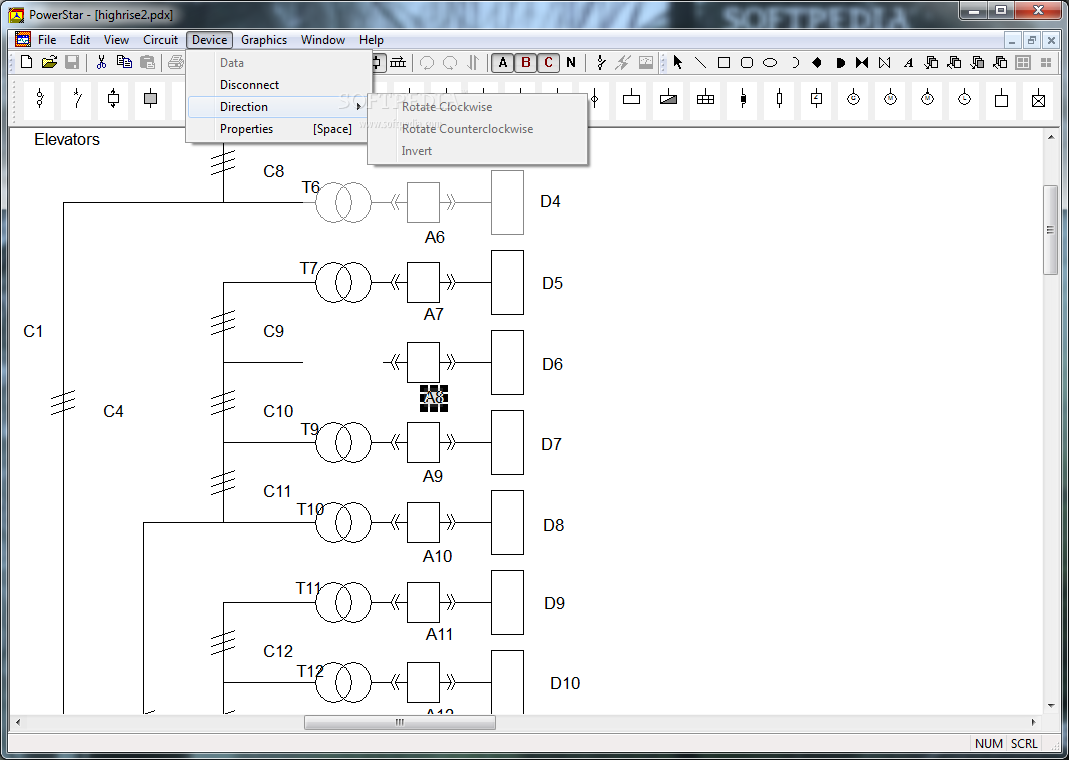Click the 'Elevators' text label

(67, 139)
